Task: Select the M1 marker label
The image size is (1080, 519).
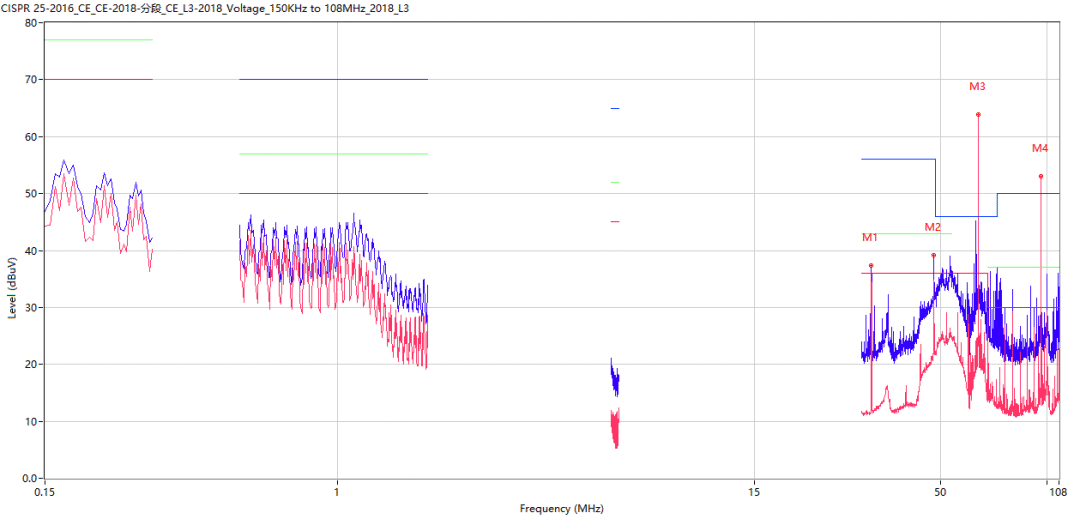Action: click(869, 237)
